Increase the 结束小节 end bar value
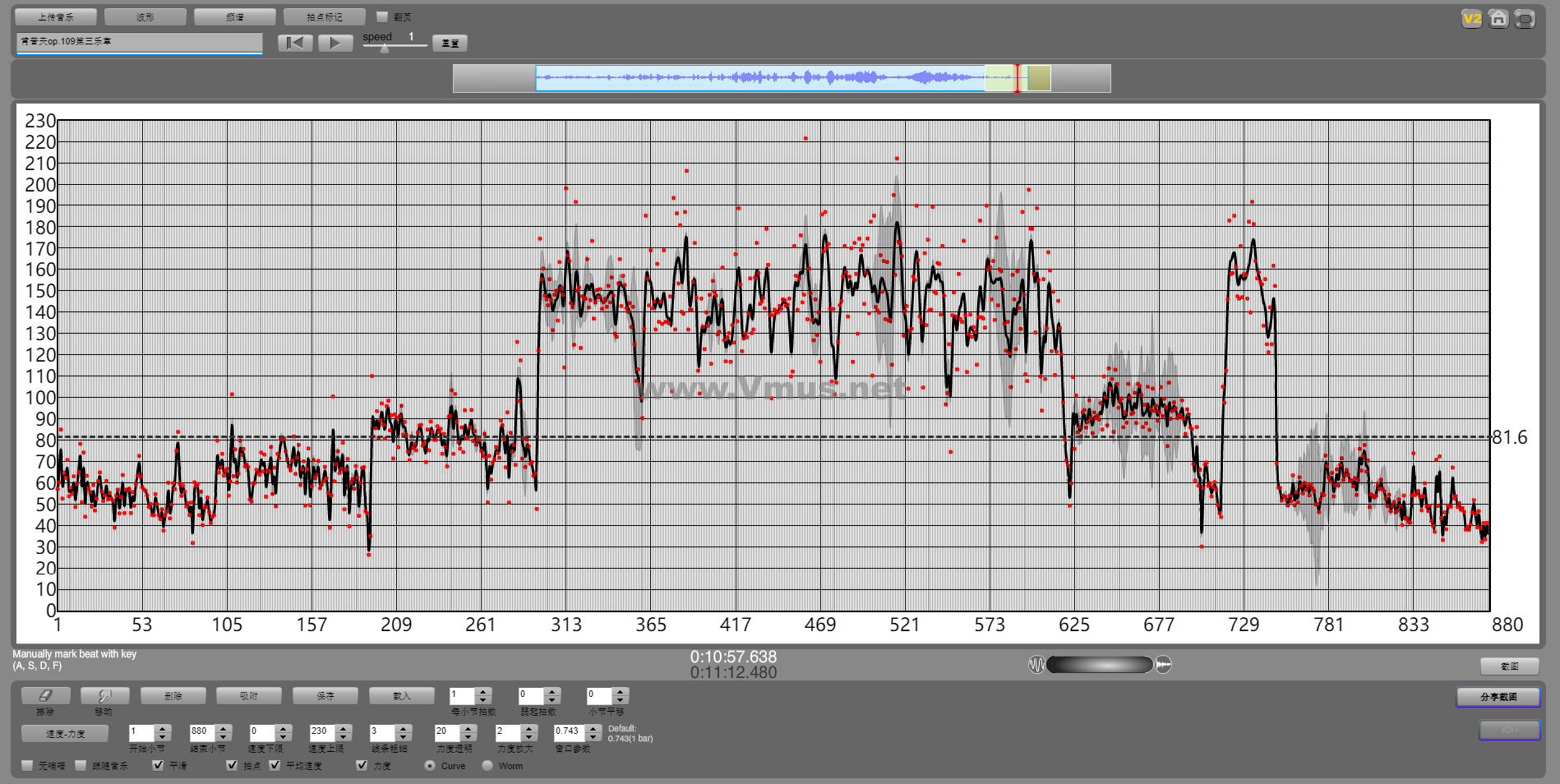Screen dimensions: 1560x784 click(224, 727)
